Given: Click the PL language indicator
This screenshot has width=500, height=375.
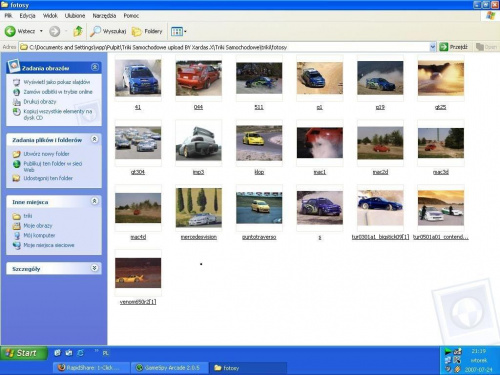Looking at the screenshot, I should pyautogui.click(x=106, y=353).
